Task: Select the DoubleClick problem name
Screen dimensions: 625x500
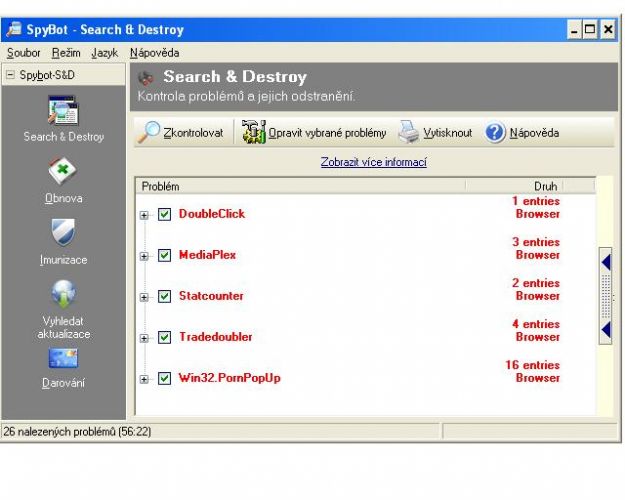Action: pyautogui.click(x=212, y=214)
